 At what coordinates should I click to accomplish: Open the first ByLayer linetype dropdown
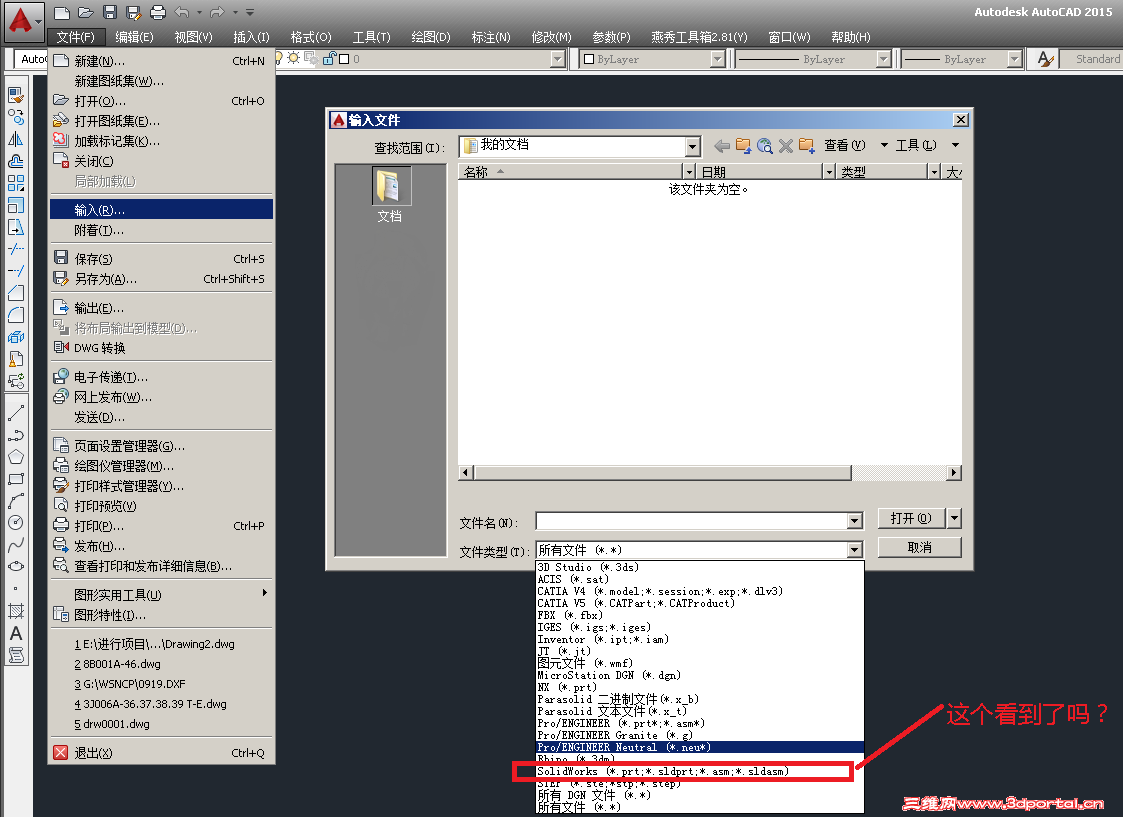(x=885, y=59)
